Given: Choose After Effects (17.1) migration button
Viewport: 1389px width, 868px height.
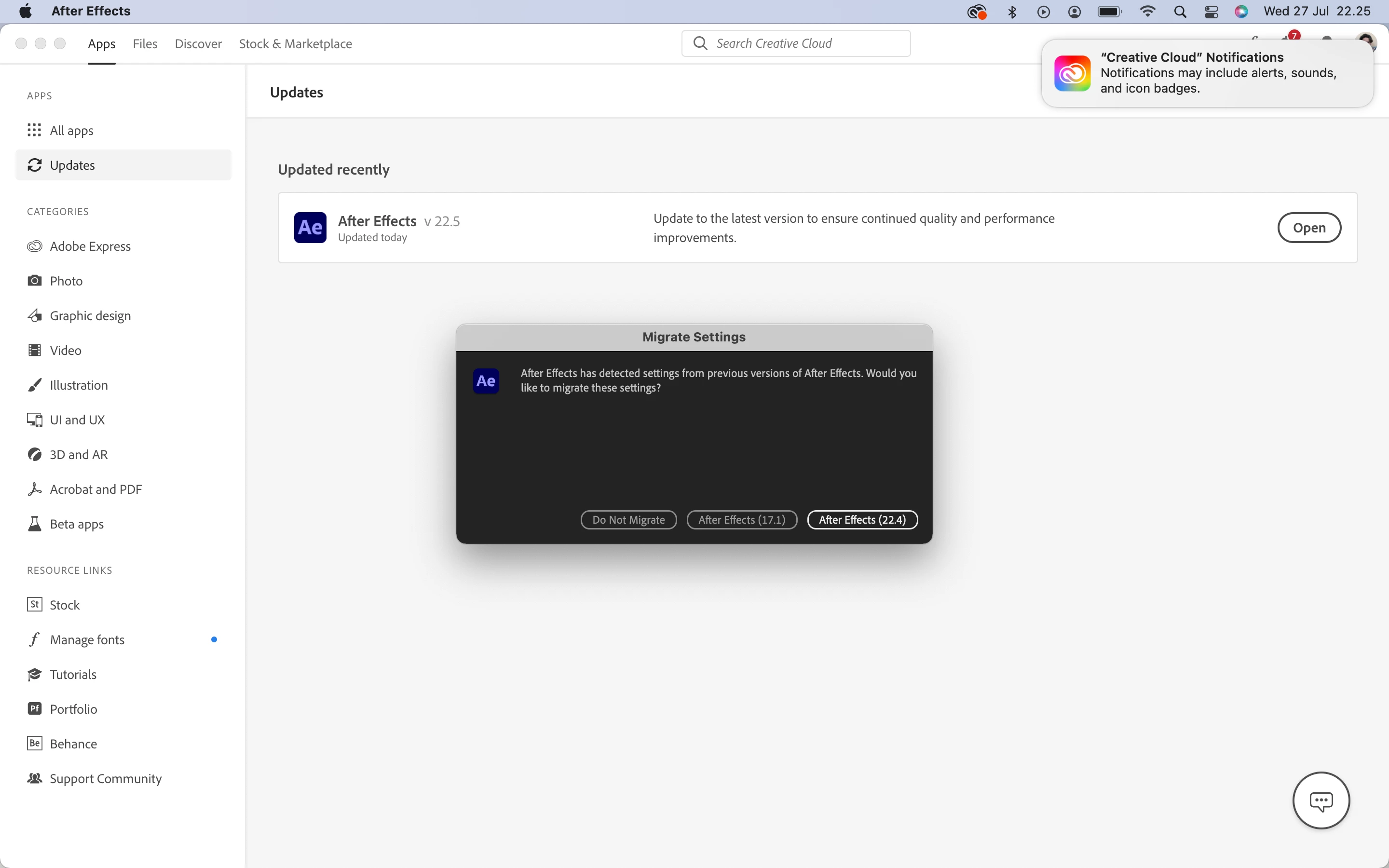Looking at the screenshot, I should [x=742, y=519].
